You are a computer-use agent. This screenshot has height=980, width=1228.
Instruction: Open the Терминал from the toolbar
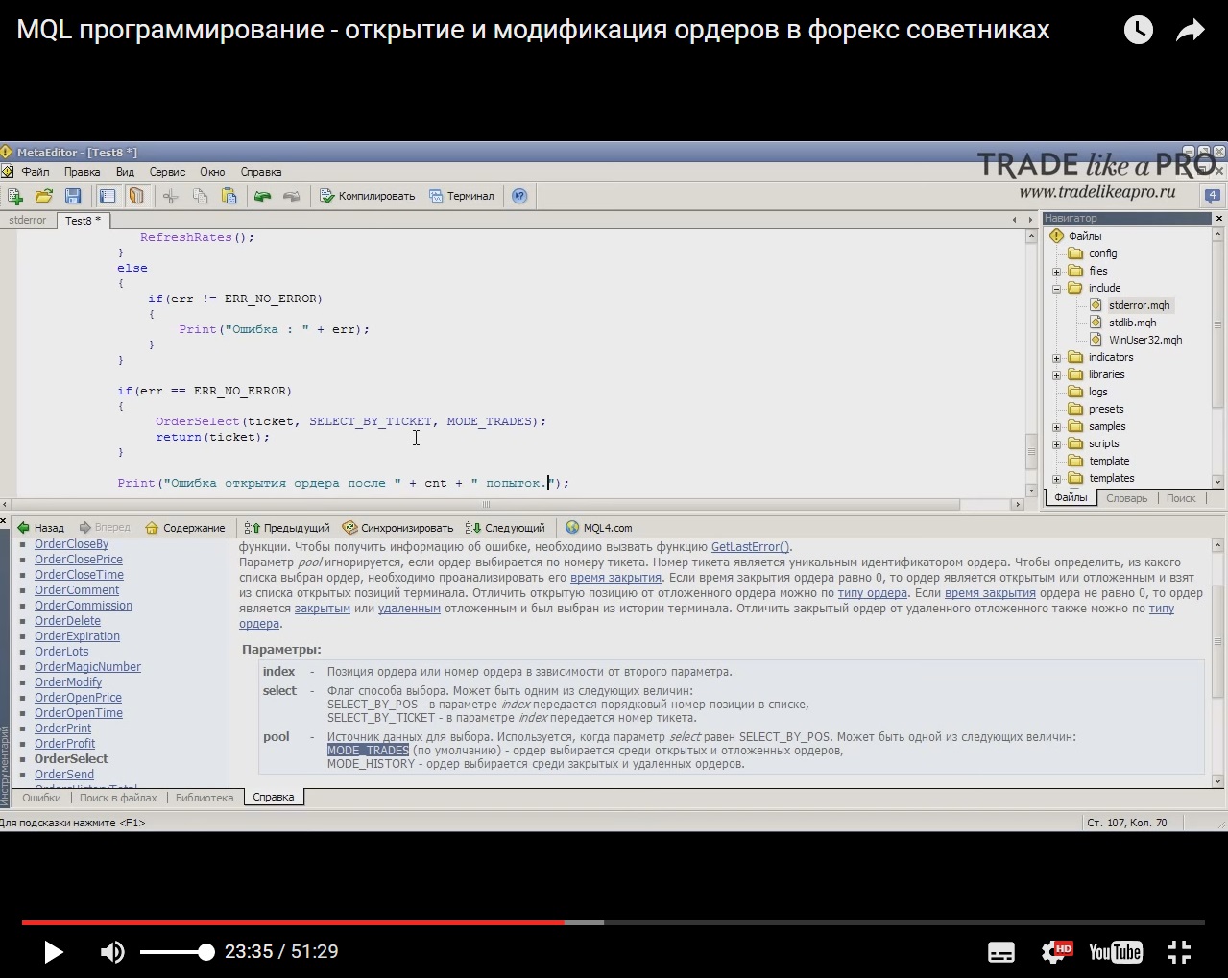click(462, 196)
